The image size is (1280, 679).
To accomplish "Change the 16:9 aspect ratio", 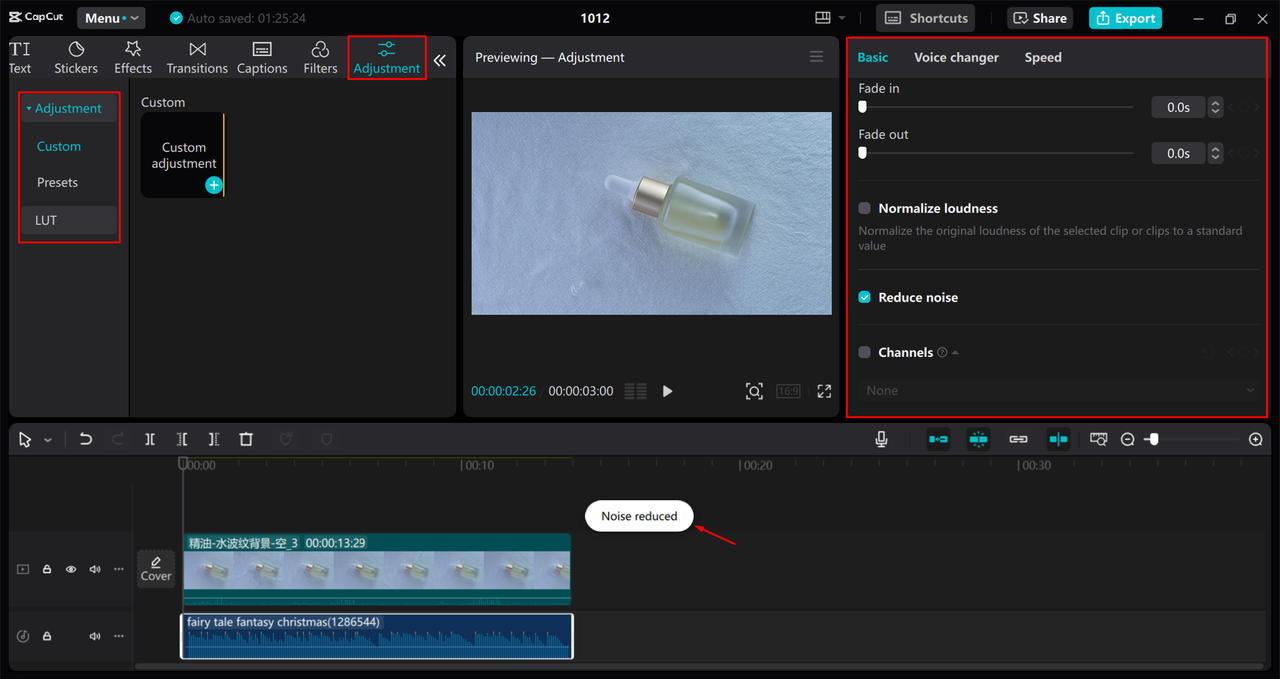I will click(789, 391).
